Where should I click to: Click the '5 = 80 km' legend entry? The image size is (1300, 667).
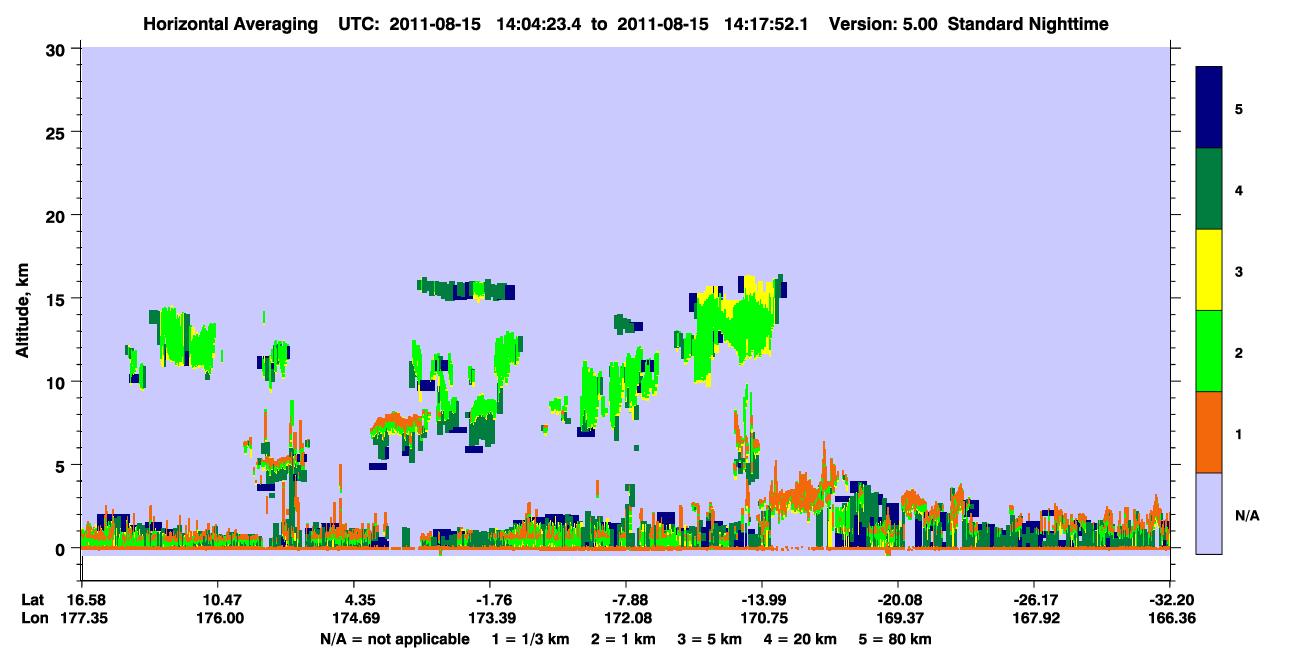tap(894, 639)
